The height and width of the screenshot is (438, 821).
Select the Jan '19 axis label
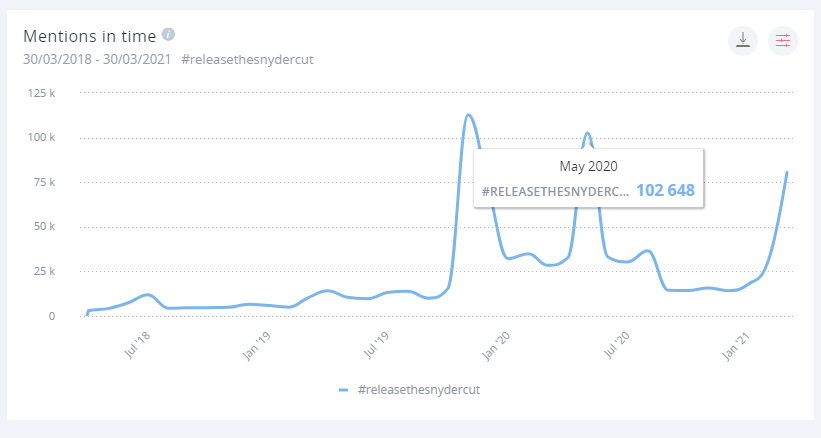(x=259, y=342)
